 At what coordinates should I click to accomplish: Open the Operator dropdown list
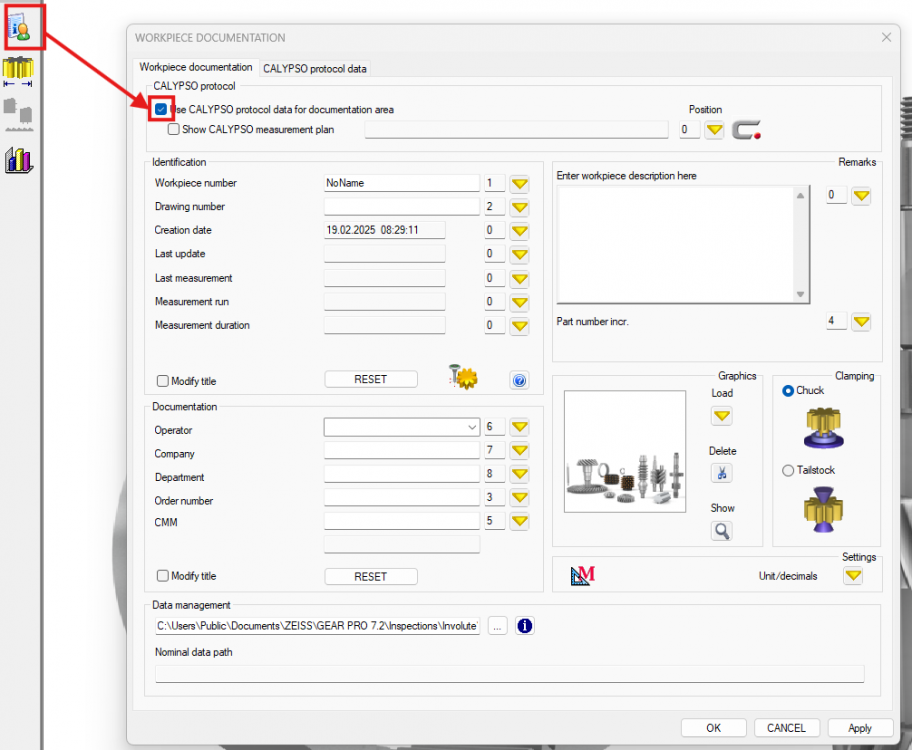pyautogui.click(x=472, y=428)
